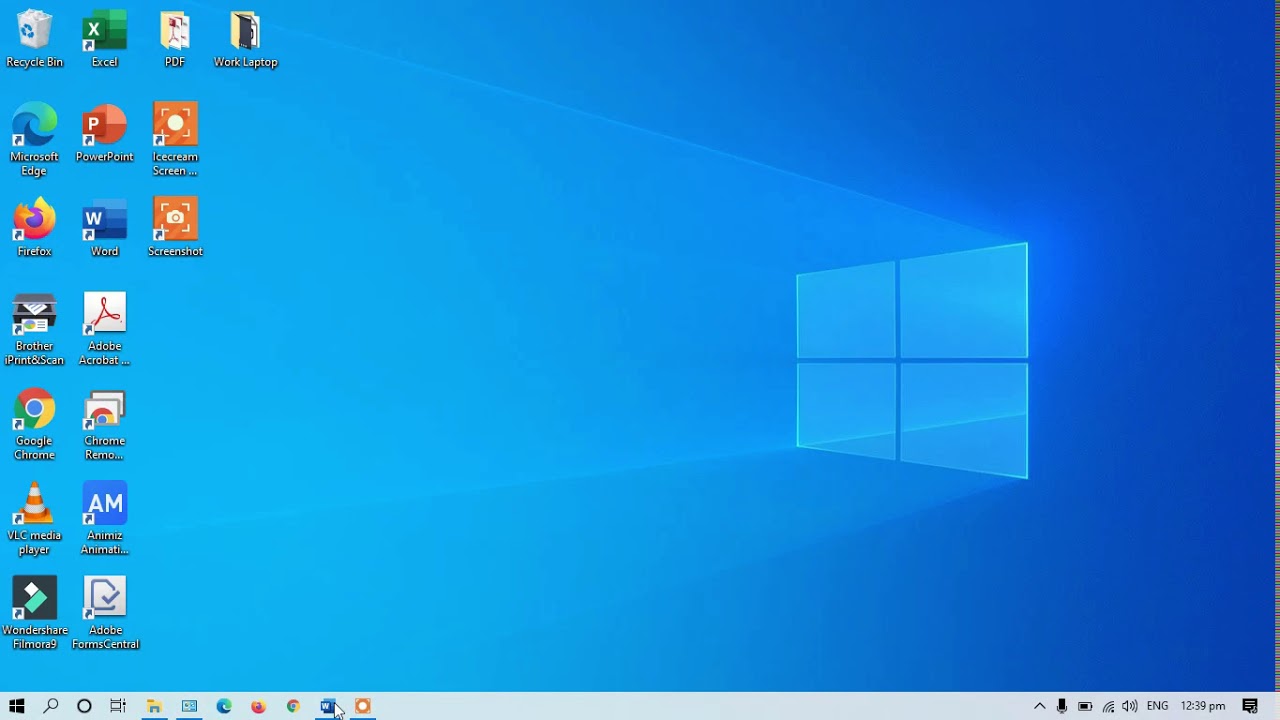Open volume speaker tray icon
This screenshot has width=1280, height=720.
coord(1130,706)
